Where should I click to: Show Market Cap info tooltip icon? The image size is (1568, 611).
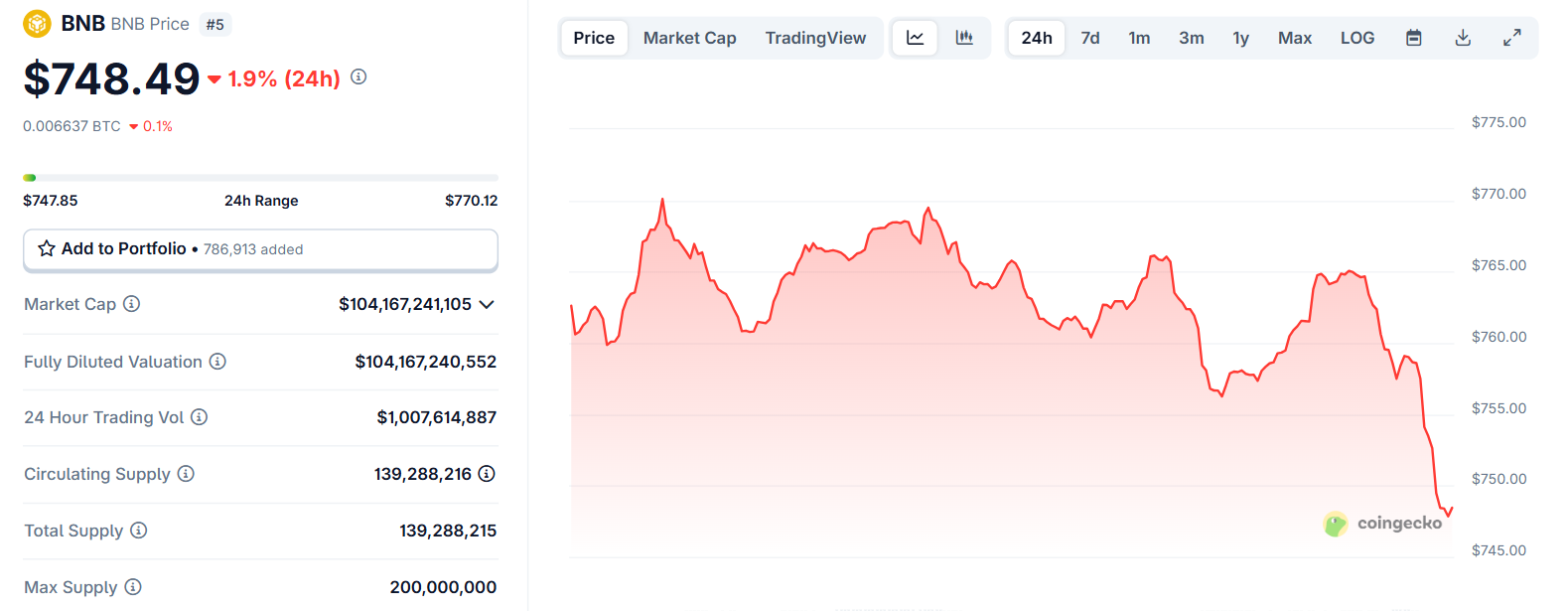(131, 304)
